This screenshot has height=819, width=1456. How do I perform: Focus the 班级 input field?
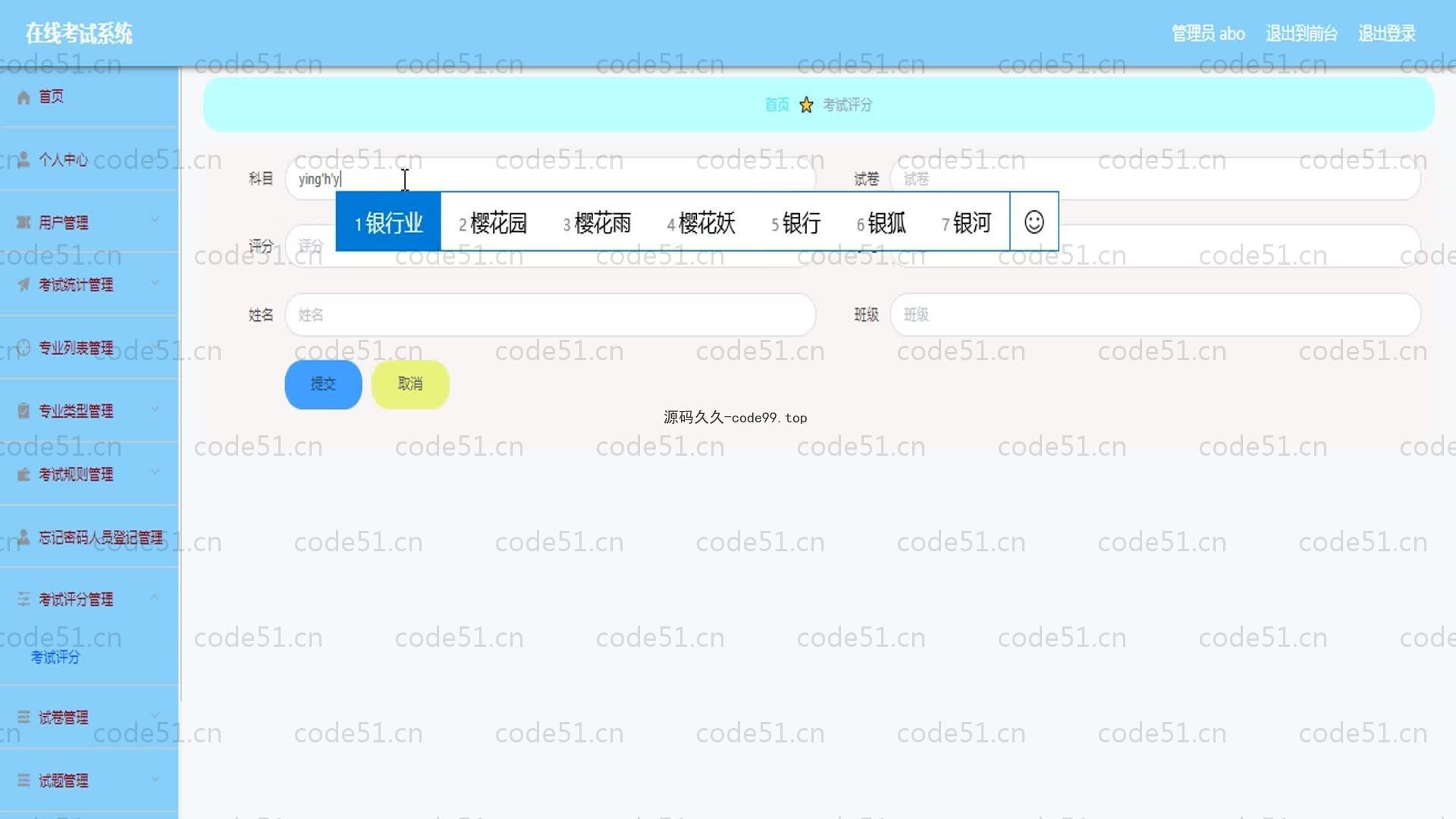click(1154, 315)
